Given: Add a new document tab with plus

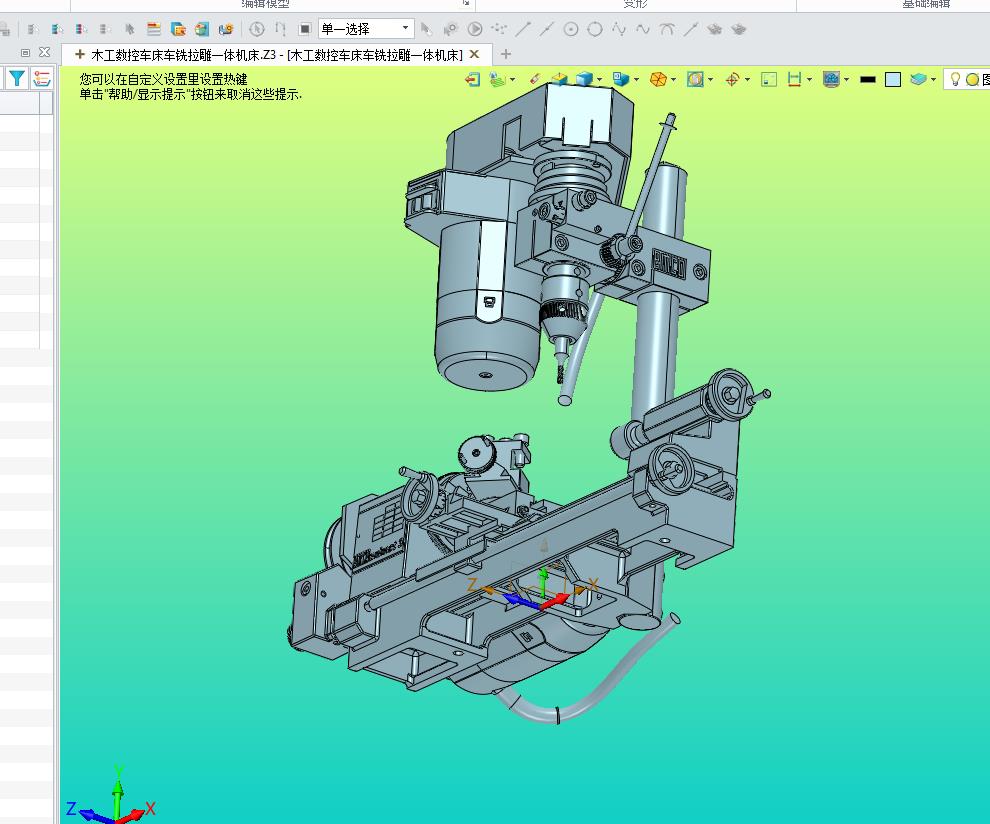Looking at the screenshot, I should pos(506,54).
